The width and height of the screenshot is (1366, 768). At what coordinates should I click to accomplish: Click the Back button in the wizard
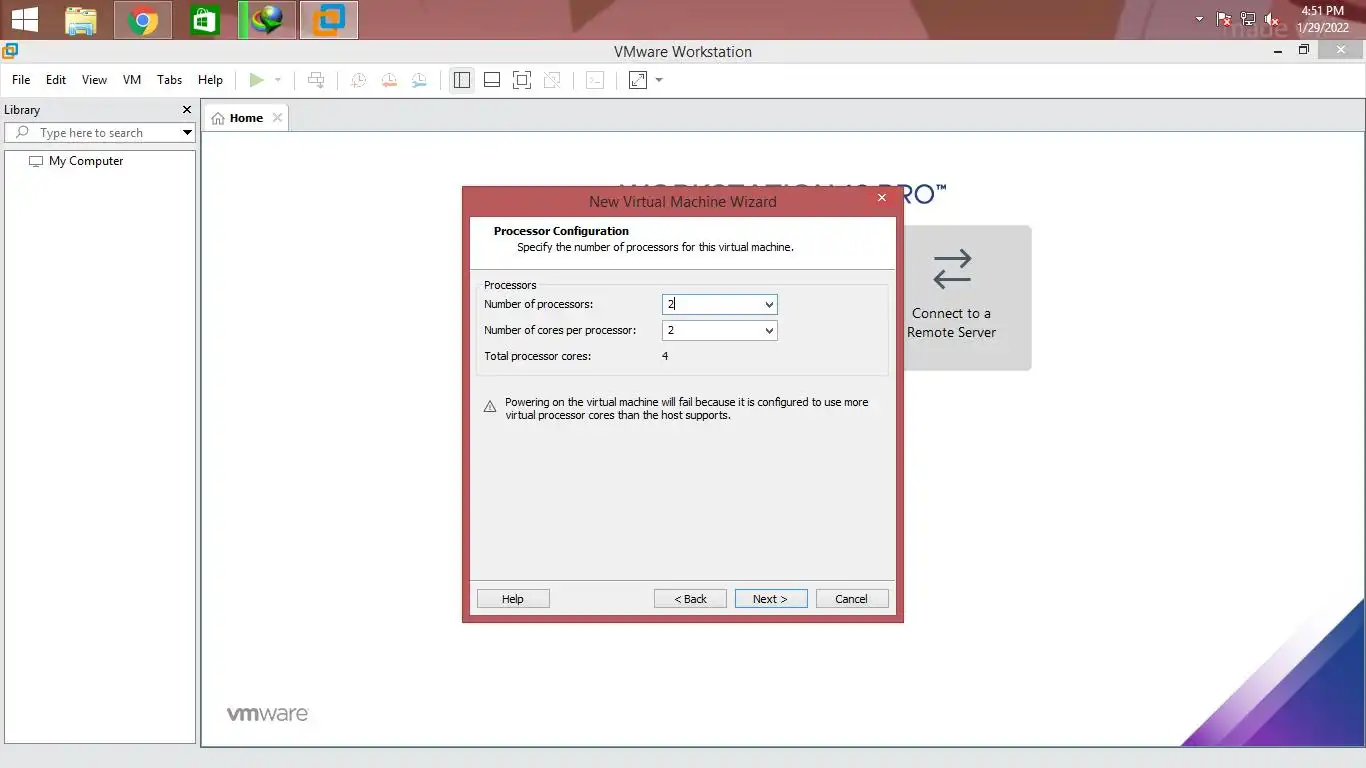[690, 599]
